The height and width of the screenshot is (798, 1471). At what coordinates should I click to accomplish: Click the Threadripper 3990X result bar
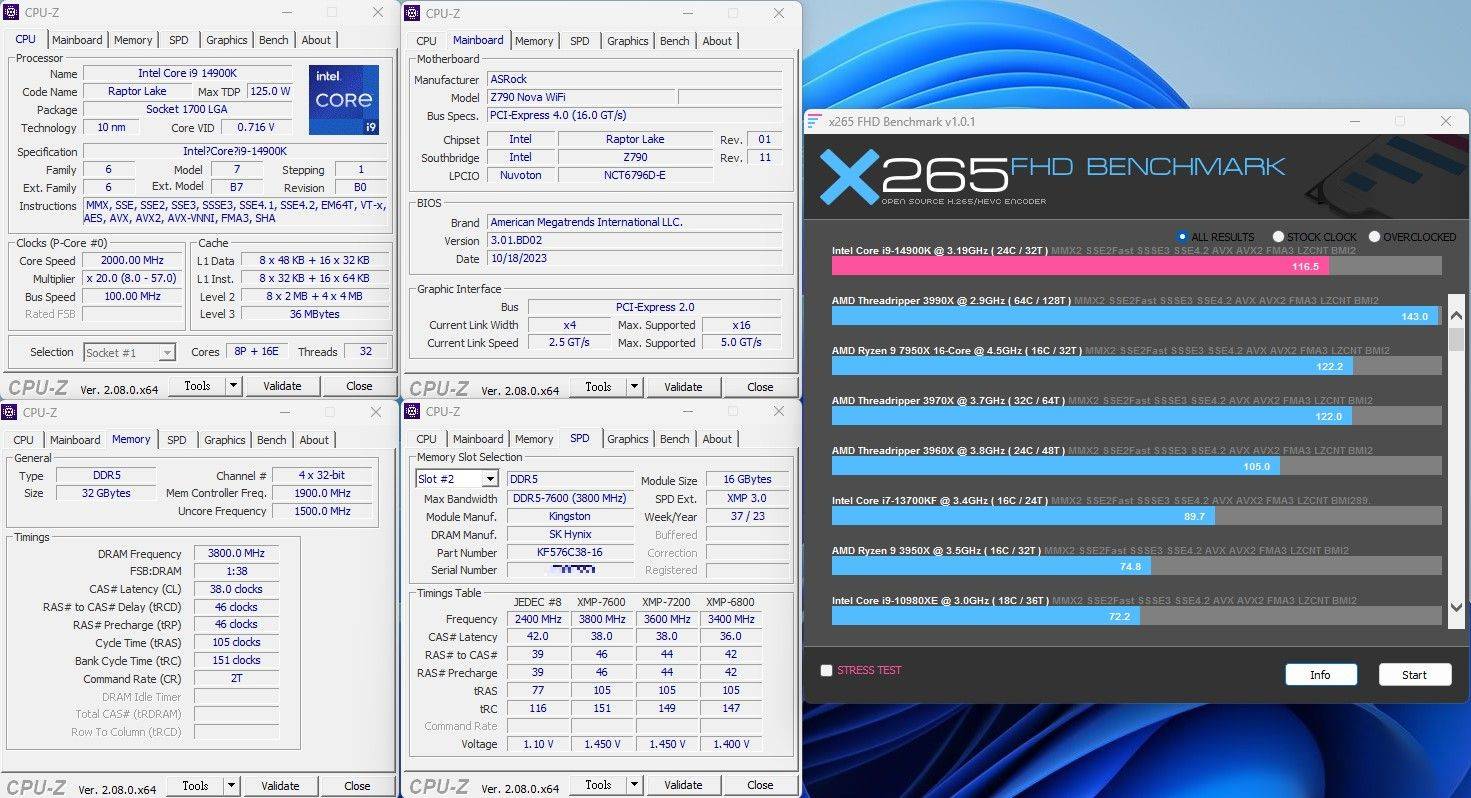click(x=1135, y=316)
